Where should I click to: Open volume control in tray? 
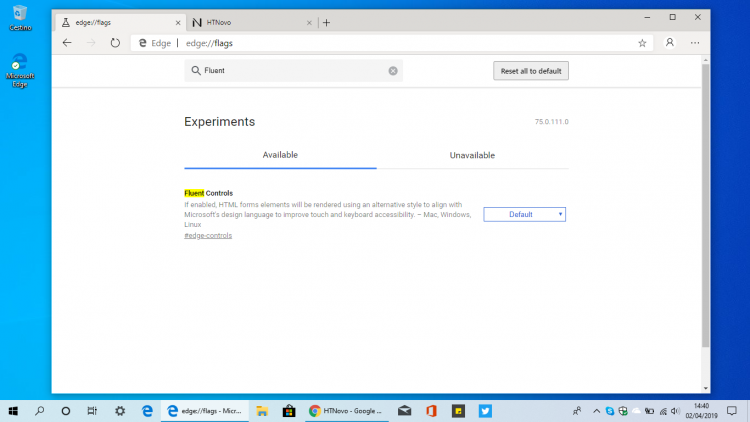[x=675, y=411]
